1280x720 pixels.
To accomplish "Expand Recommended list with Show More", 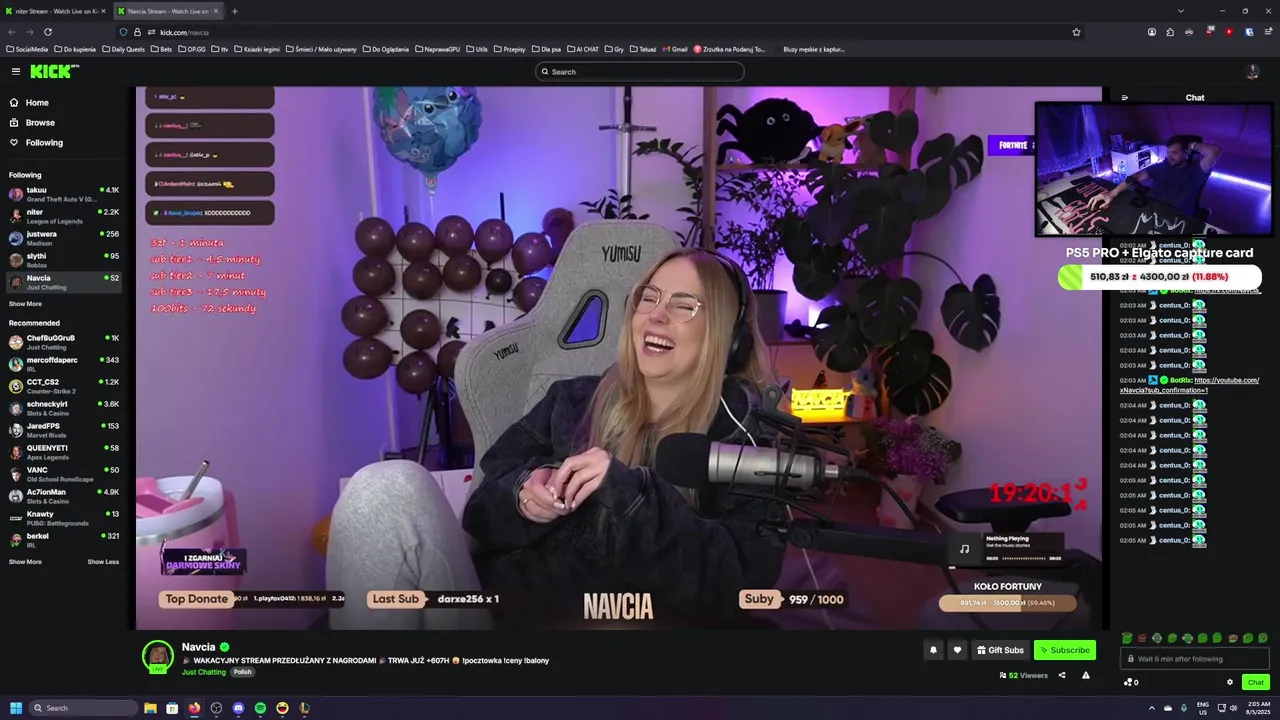I will coord(25,562).
